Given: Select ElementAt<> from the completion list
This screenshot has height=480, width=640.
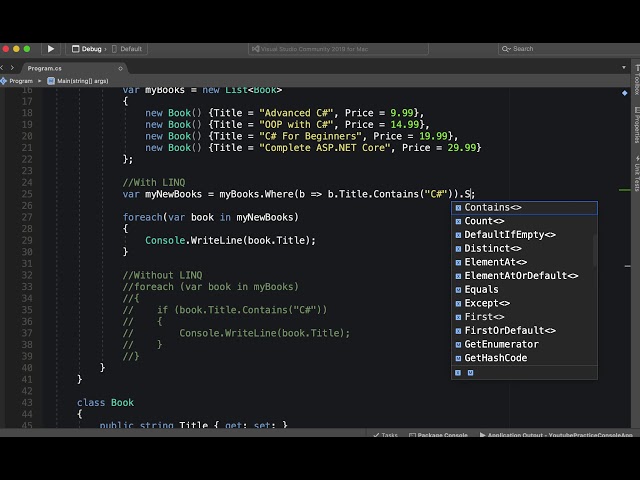Looking at the screenshot, I should [524, 262].
